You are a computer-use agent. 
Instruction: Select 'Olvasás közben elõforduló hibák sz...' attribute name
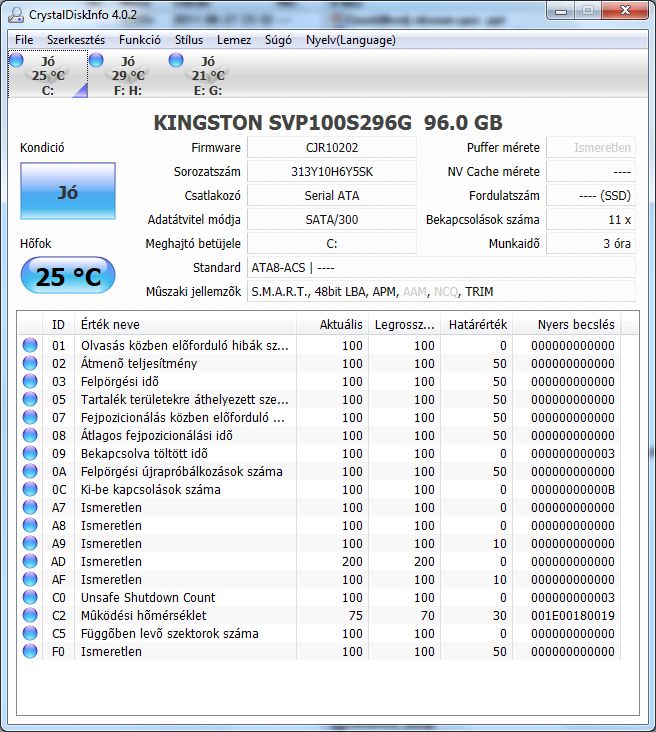(185, 345)
